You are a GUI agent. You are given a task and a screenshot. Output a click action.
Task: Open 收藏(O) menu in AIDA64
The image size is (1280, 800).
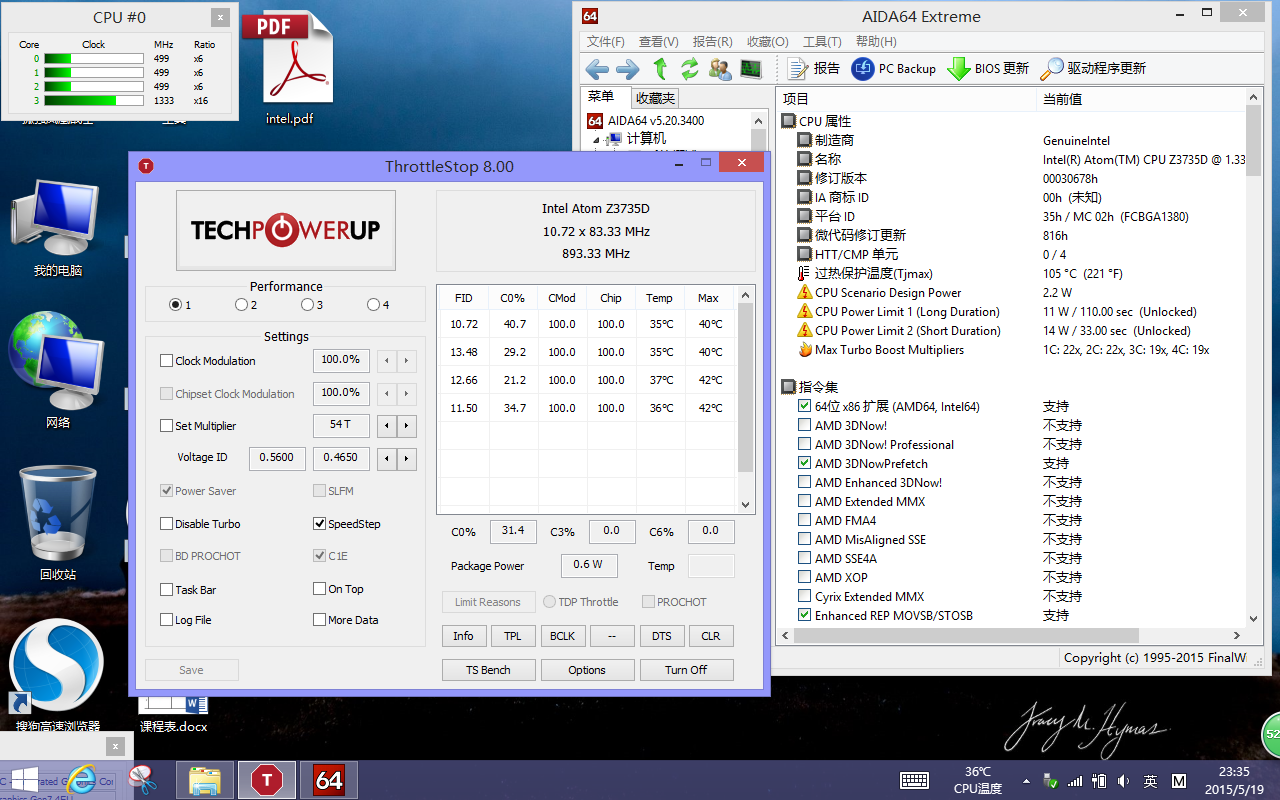point(767,42)
